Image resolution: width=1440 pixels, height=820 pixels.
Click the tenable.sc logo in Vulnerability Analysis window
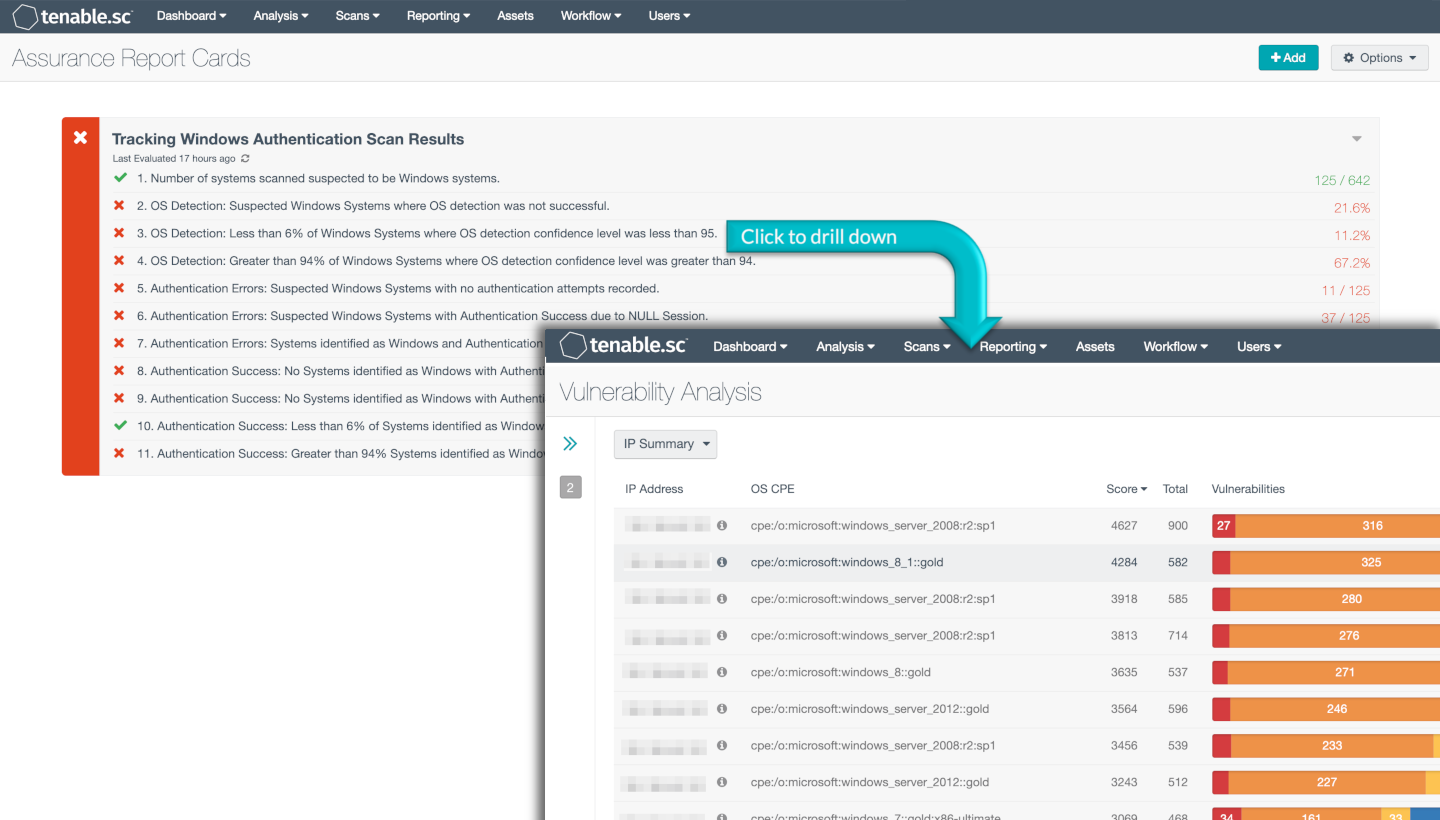pos(624,346)
